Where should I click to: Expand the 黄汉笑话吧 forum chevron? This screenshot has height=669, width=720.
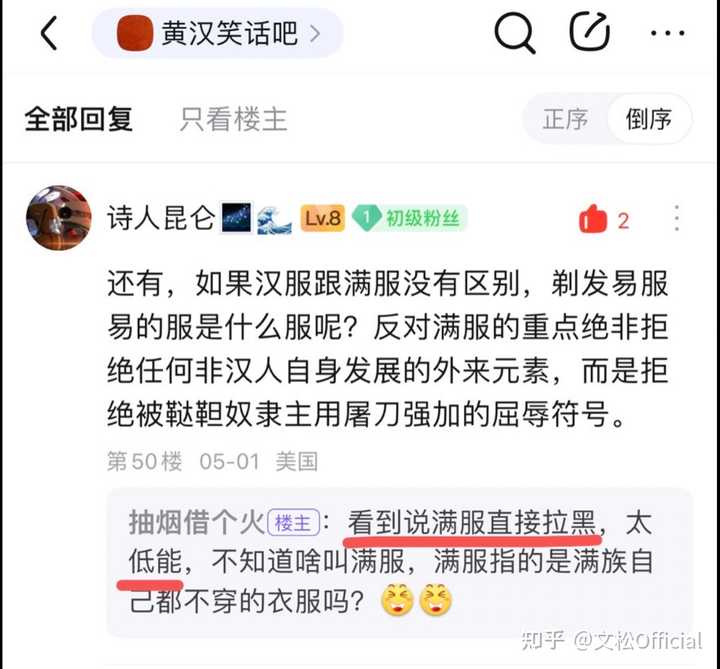[315, 33]
